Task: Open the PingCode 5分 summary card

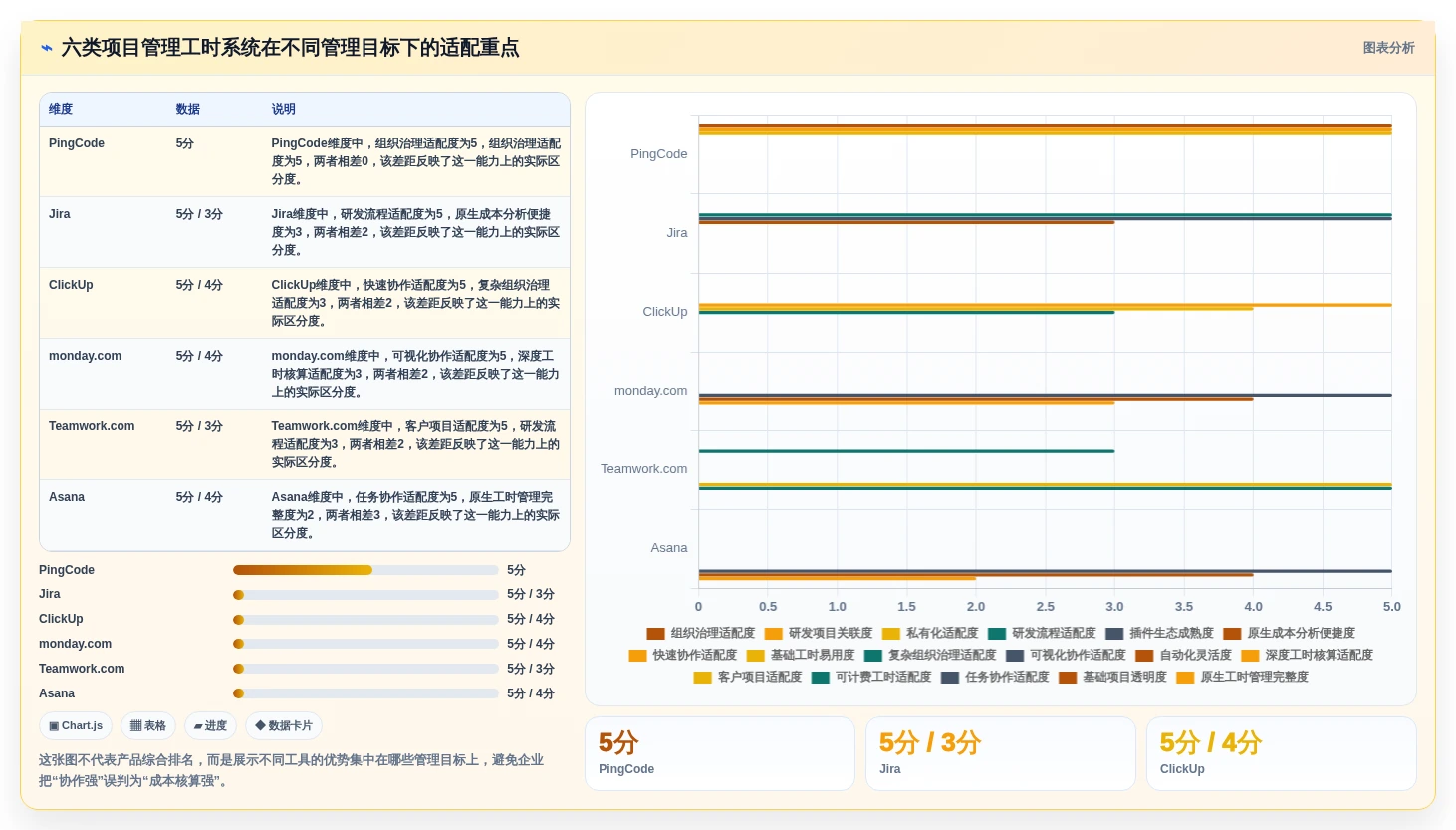Action: [x=720, y=754]
